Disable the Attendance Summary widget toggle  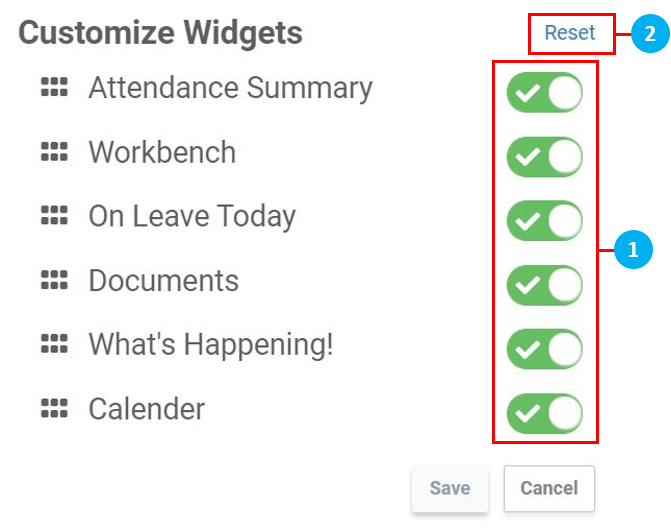coord(544,93)
